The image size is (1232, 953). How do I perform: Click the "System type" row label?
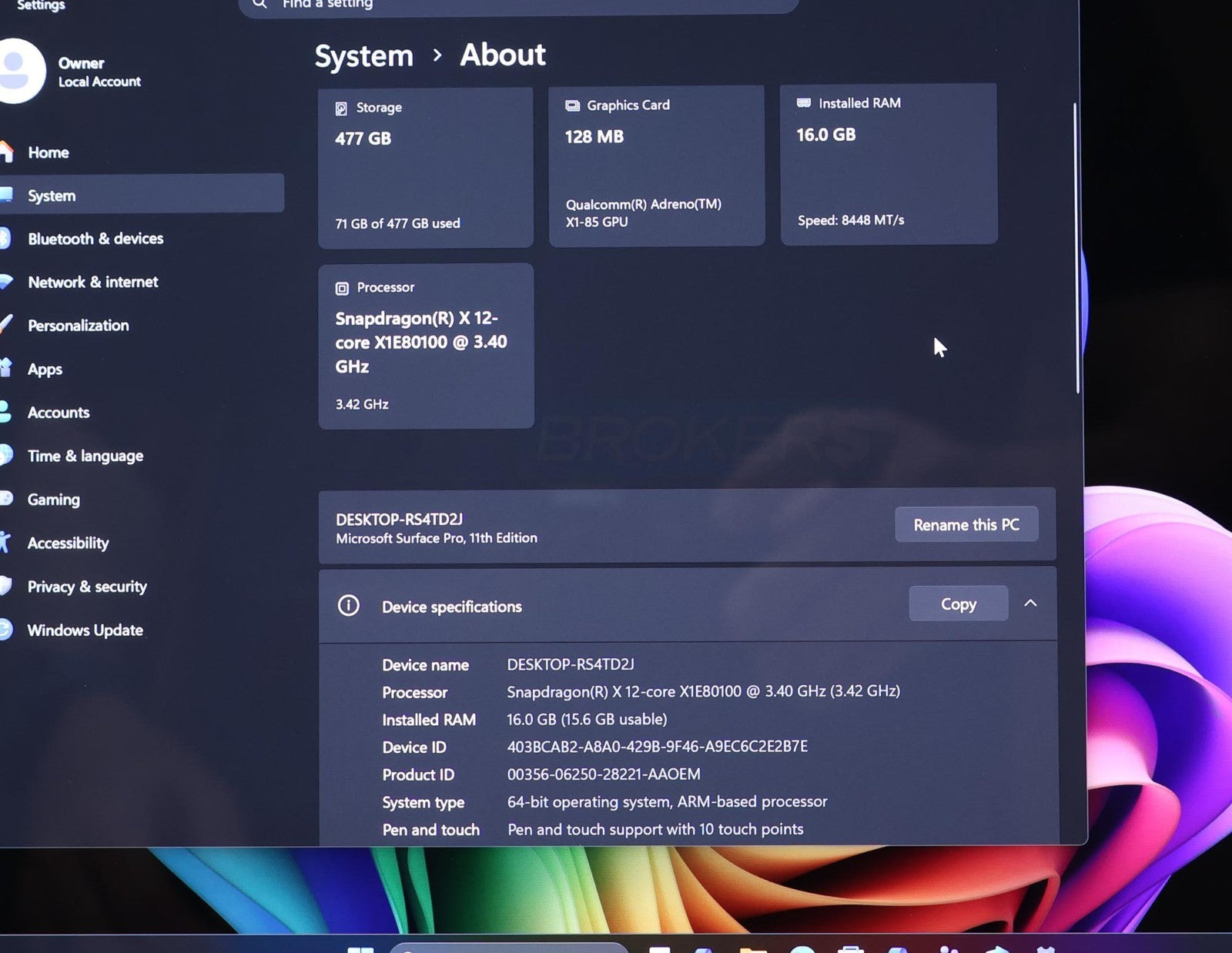click(x=423, y=802)
